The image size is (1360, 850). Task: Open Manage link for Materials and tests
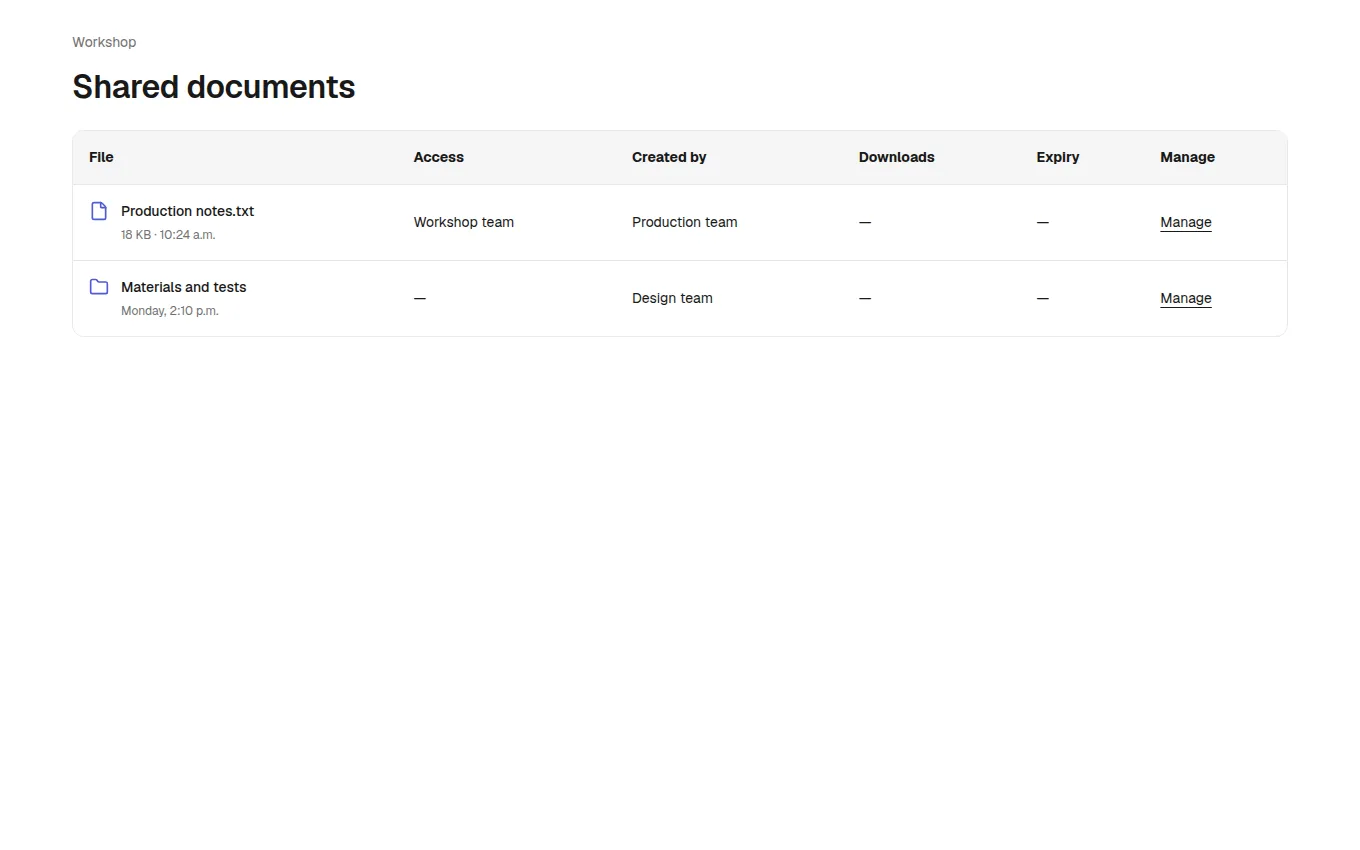point(1186,298)
